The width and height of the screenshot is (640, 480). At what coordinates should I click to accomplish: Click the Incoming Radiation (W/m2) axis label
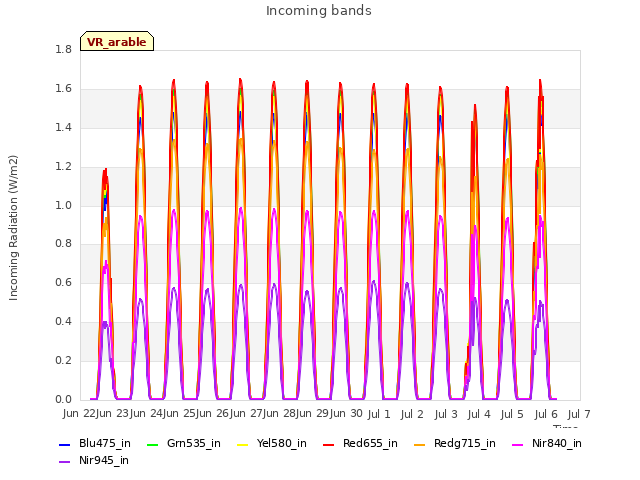click(13, 228)
